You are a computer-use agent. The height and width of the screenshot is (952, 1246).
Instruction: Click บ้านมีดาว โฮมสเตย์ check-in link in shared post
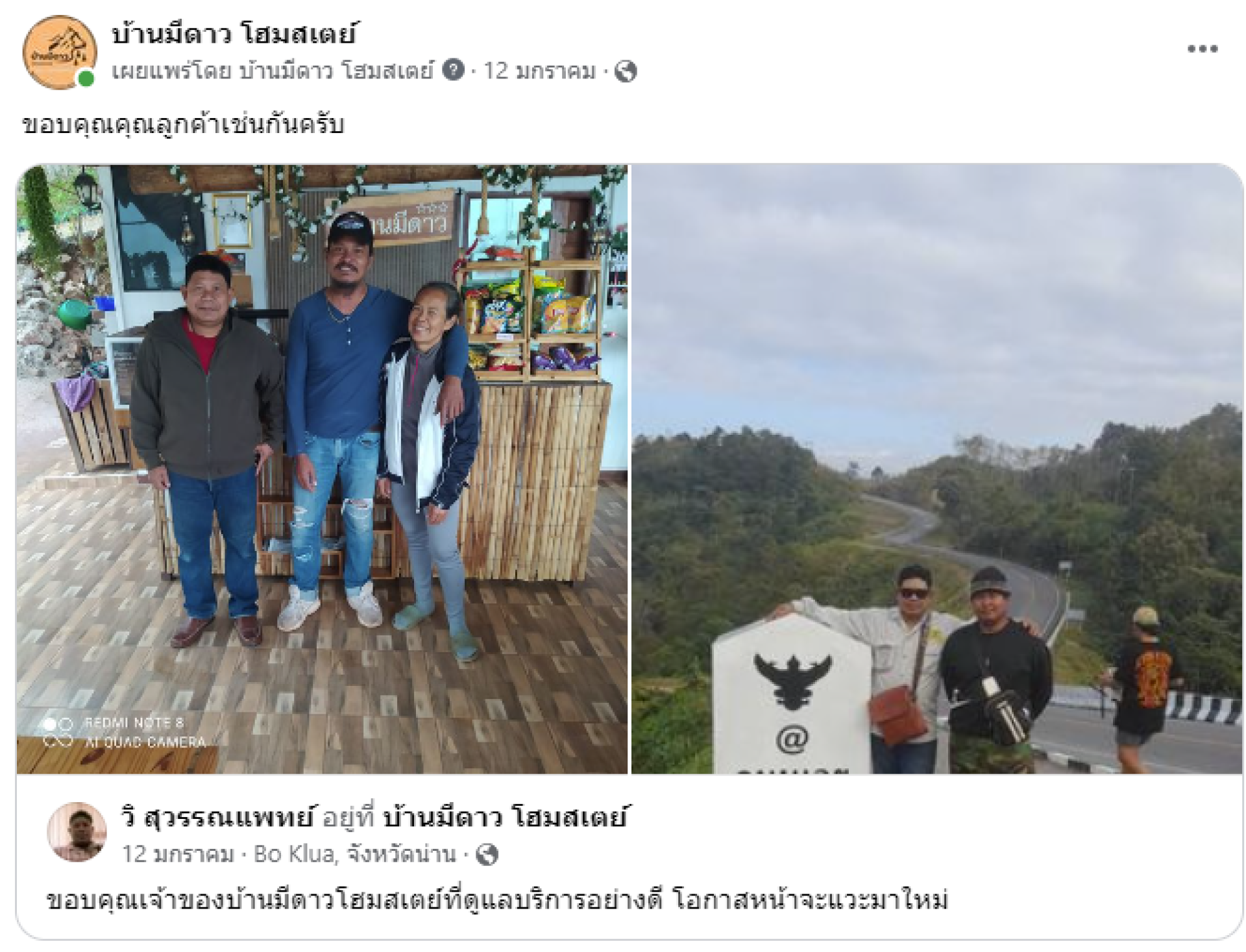click(x=505, y=817)
